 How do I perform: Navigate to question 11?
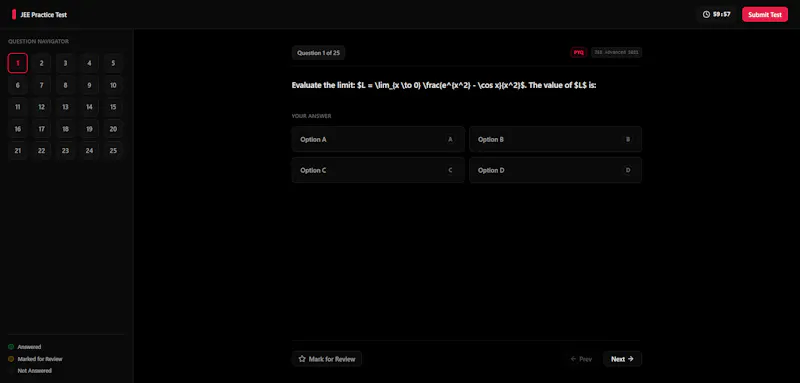(x=17, y=107)
